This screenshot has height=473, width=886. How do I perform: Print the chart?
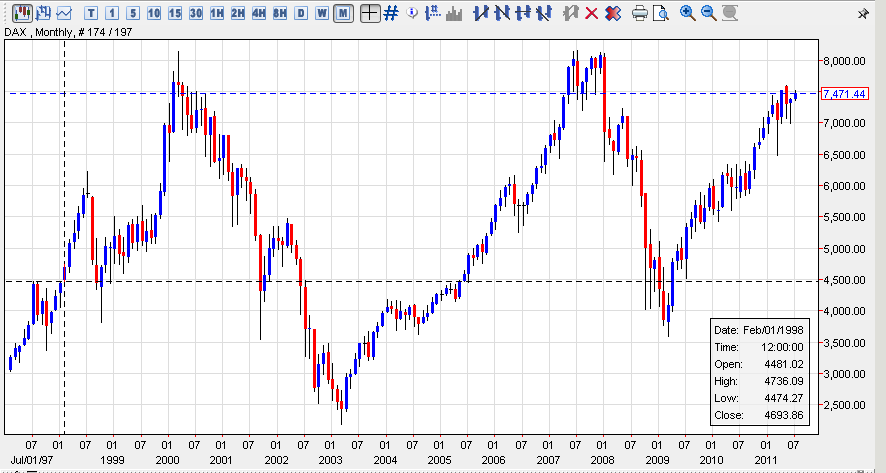[x=640, y=13]
